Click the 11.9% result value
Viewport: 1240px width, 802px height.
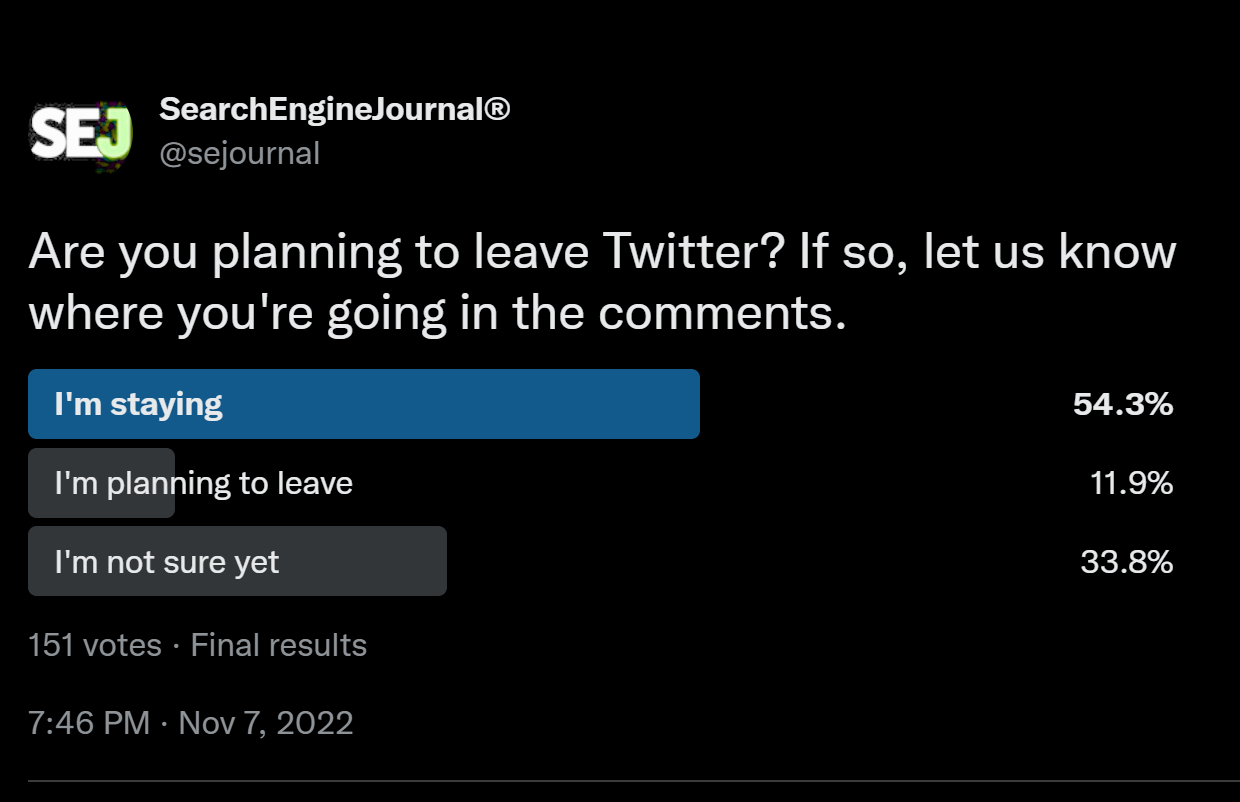tap(1131, 483)
